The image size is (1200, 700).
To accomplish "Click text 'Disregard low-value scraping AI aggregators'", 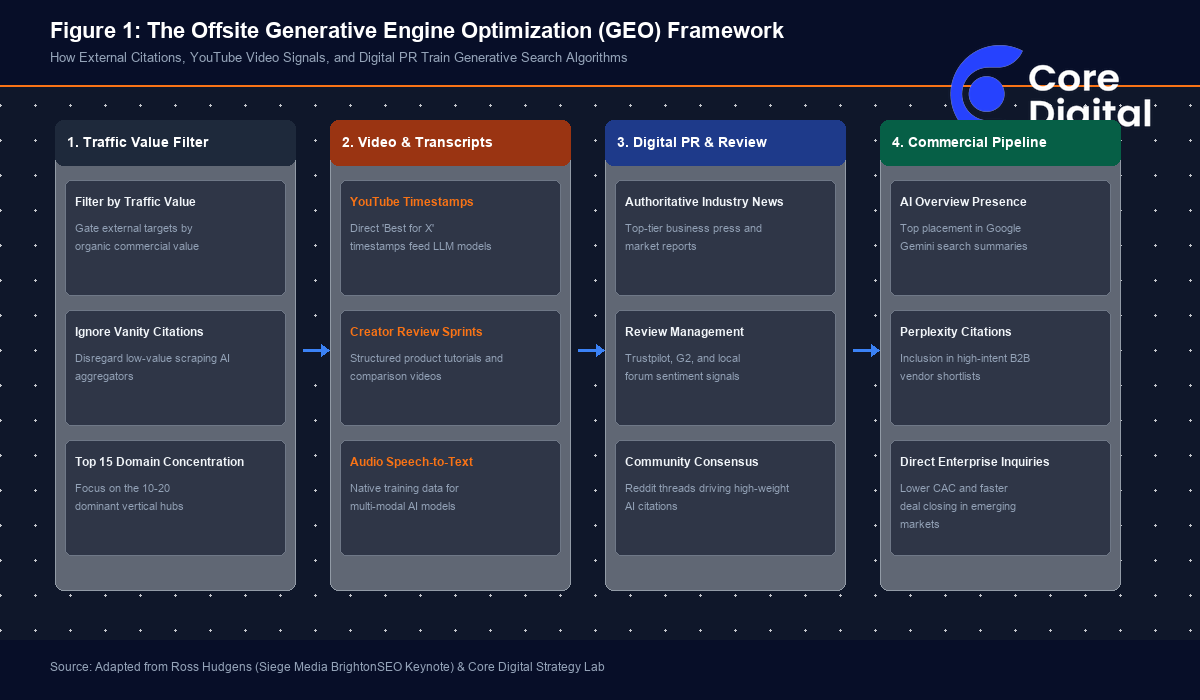I will pos(153,367).
